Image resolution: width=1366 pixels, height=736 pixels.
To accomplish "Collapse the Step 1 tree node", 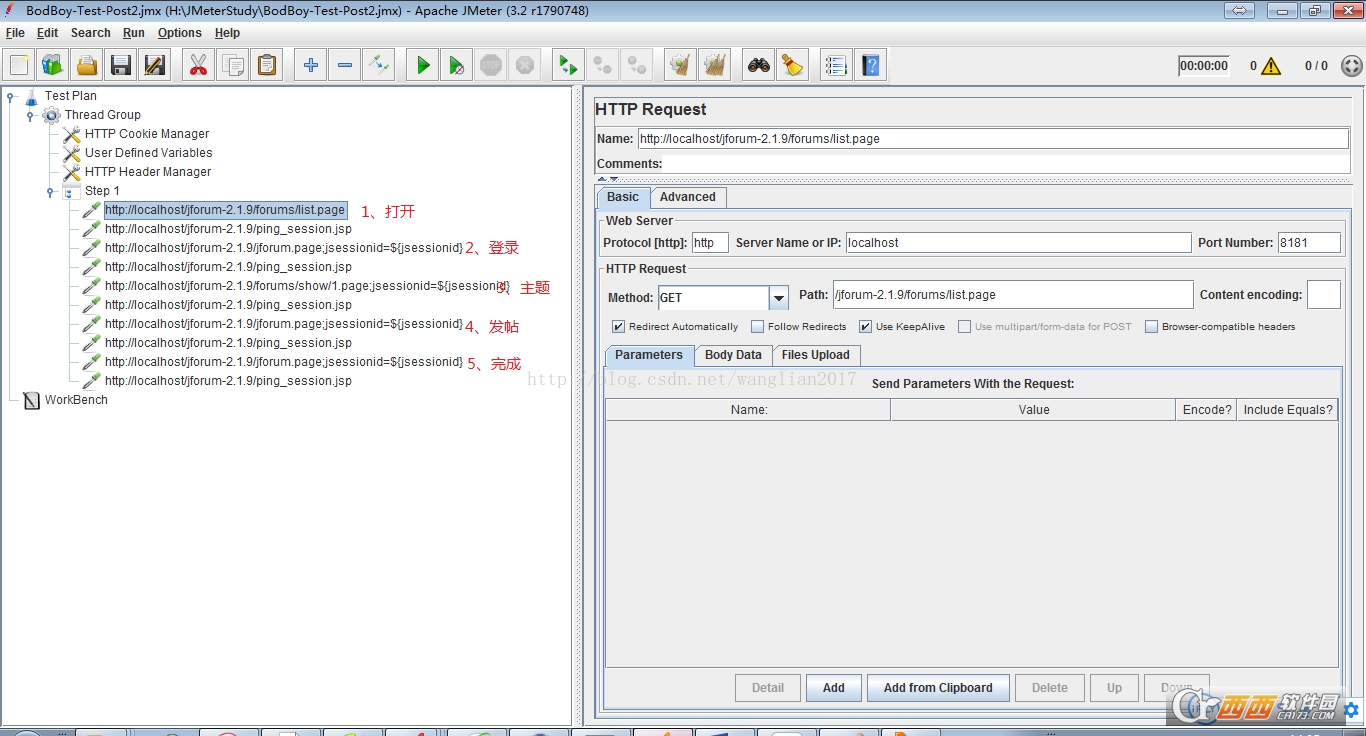I will click(50, 192).
